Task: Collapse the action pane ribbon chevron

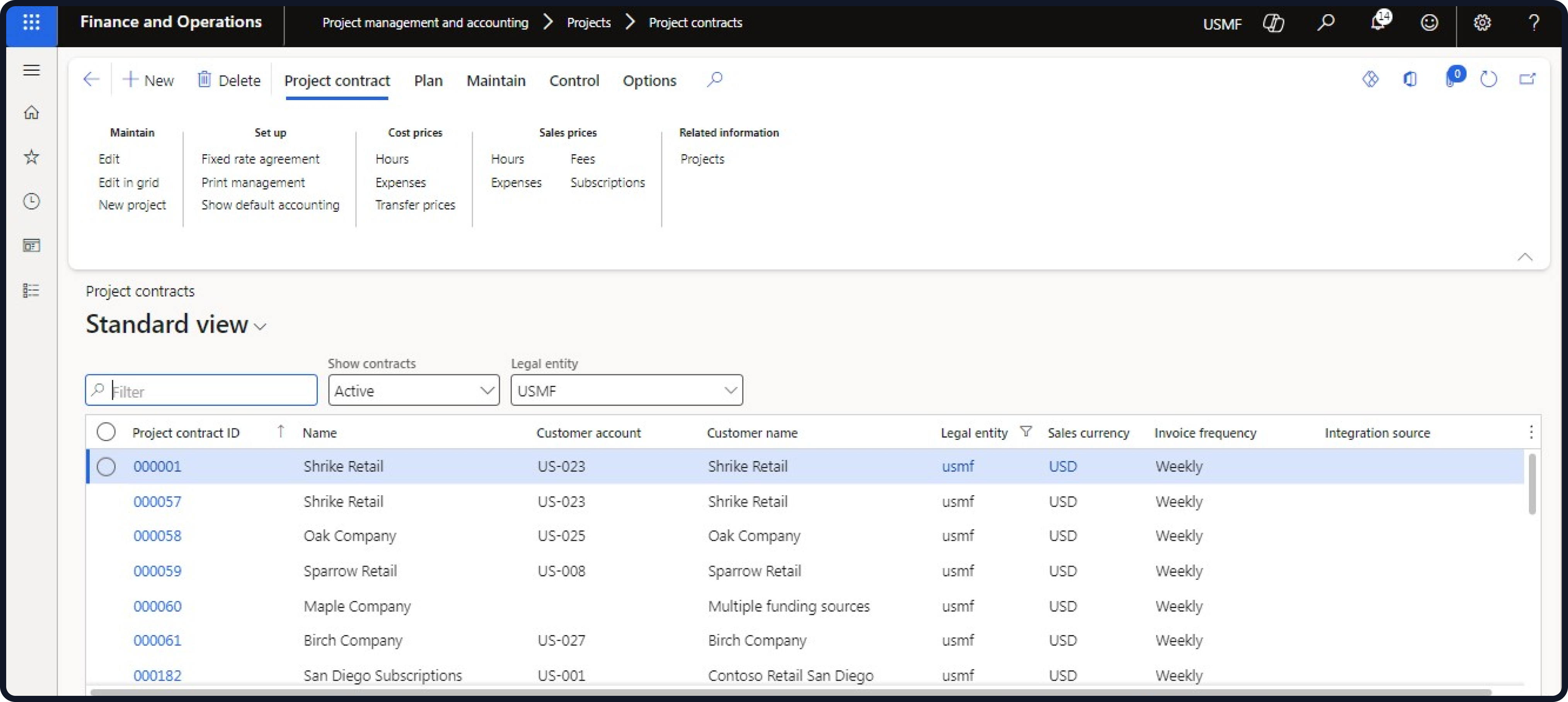Action: [x=1525, y=257]
